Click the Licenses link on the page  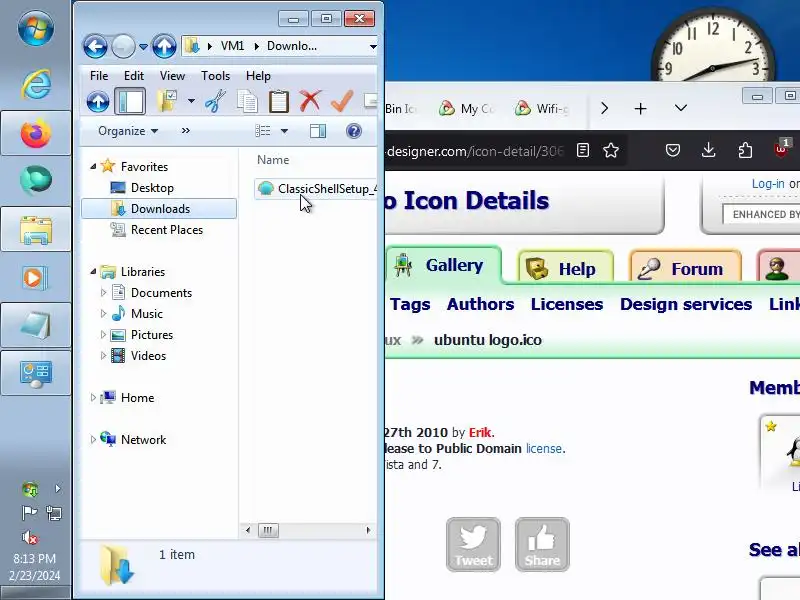567,304
